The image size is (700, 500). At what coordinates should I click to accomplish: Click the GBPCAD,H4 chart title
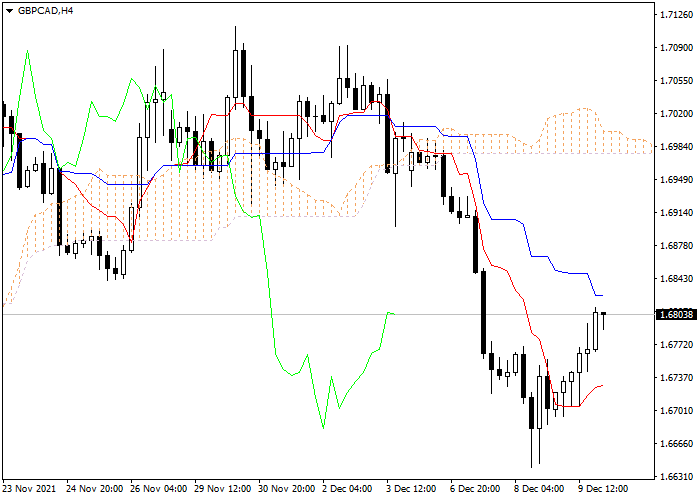click(45, 11)
